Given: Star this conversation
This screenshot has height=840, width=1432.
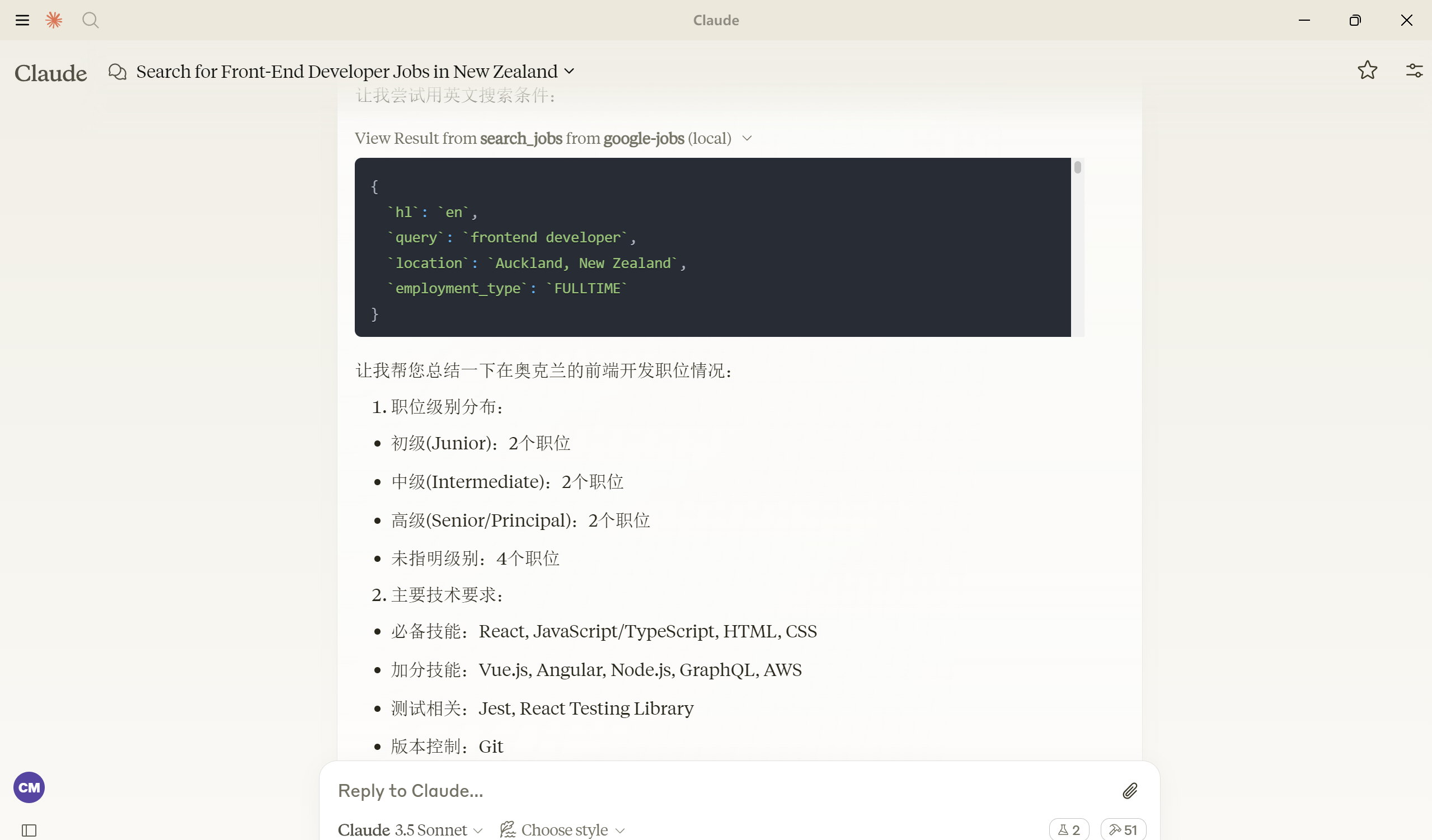Looking at the screenshot, I should pos(1367,71).
